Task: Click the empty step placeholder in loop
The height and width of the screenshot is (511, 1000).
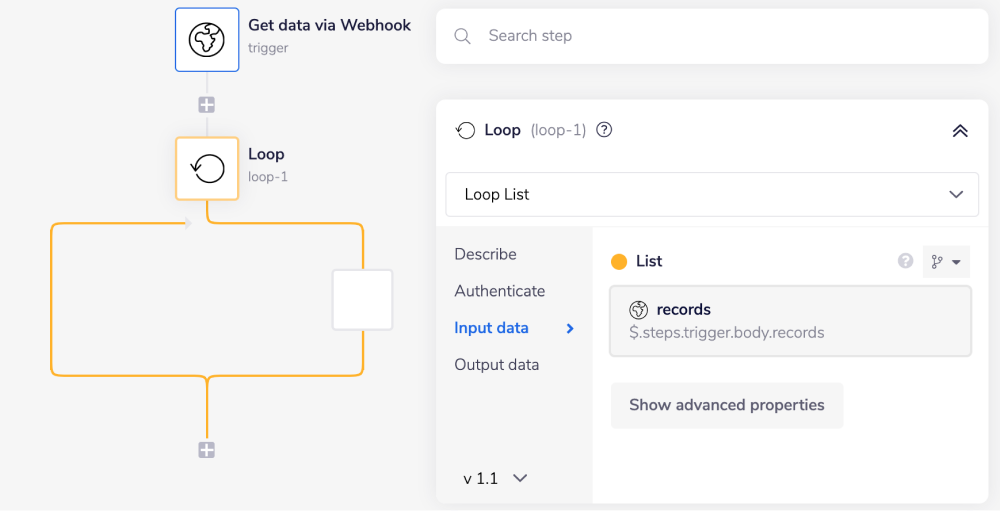Action: tap(362, 300)
